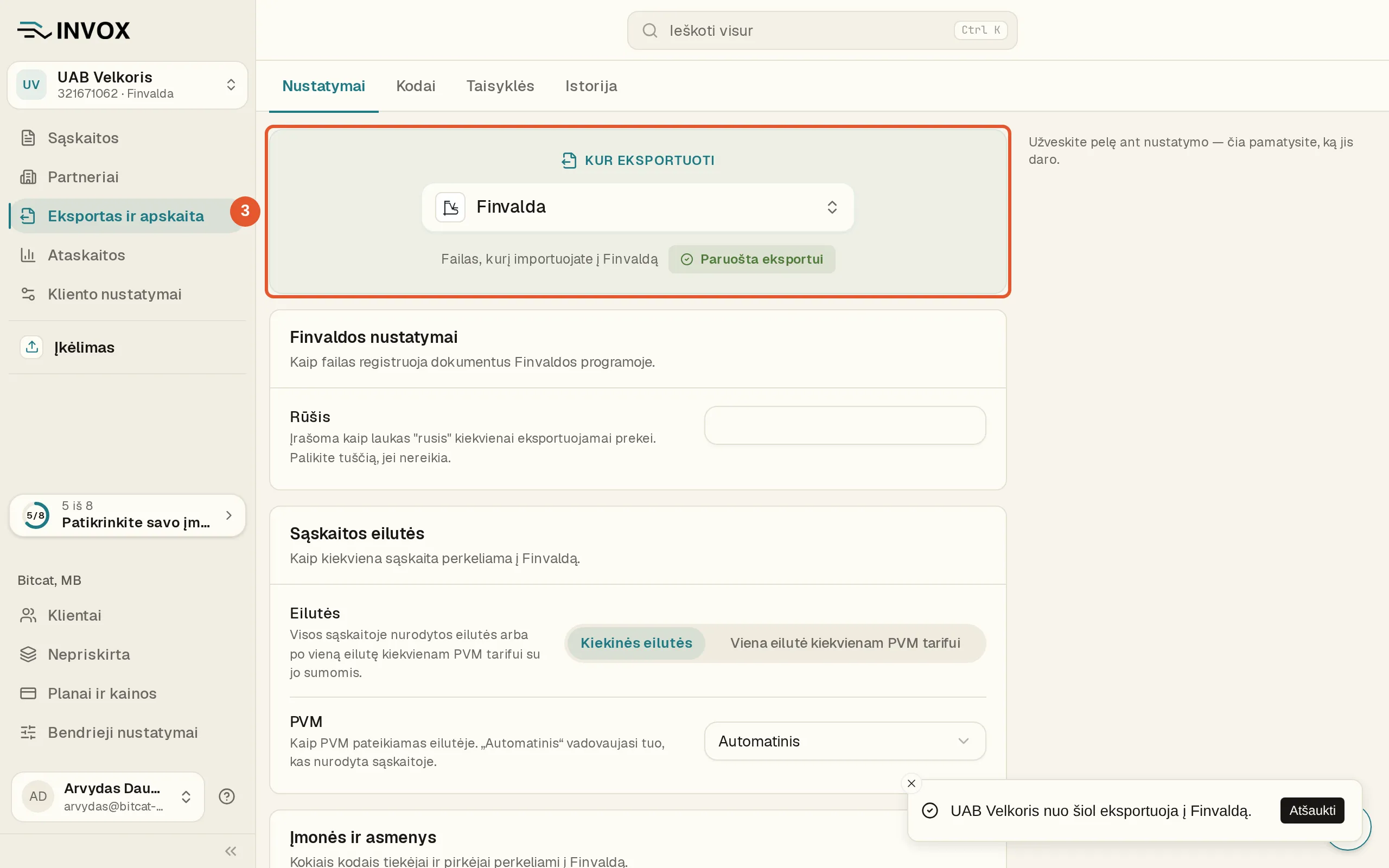This screenshot has height=868, width=1389.
Task: Click the search magnifier icon
Action: pos(649,30)
